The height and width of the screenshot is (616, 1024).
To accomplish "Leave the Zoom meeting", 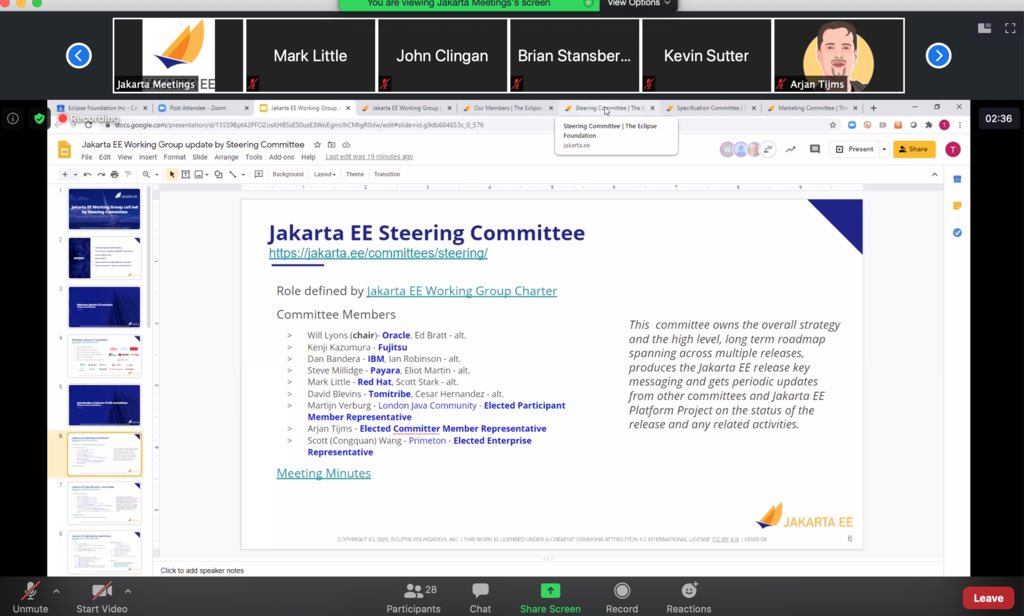I will 988,598.
